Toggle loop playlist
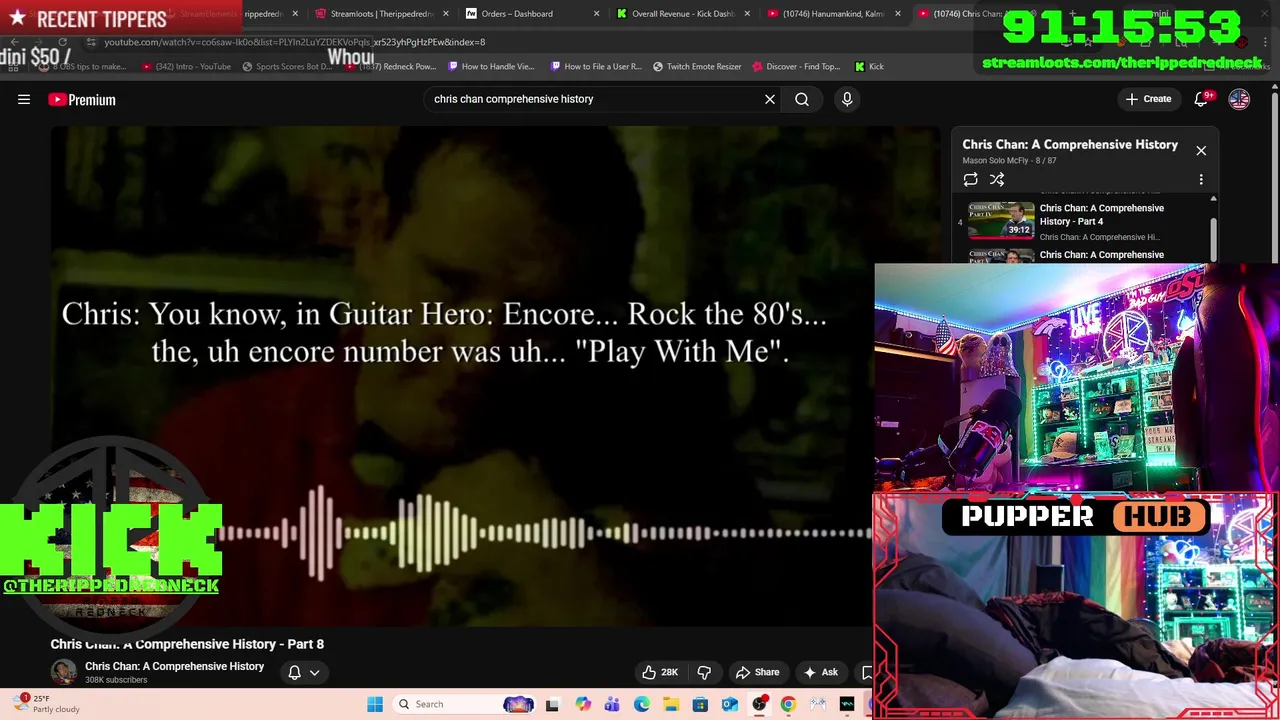The image size is (1280, 720). [970, 179]
